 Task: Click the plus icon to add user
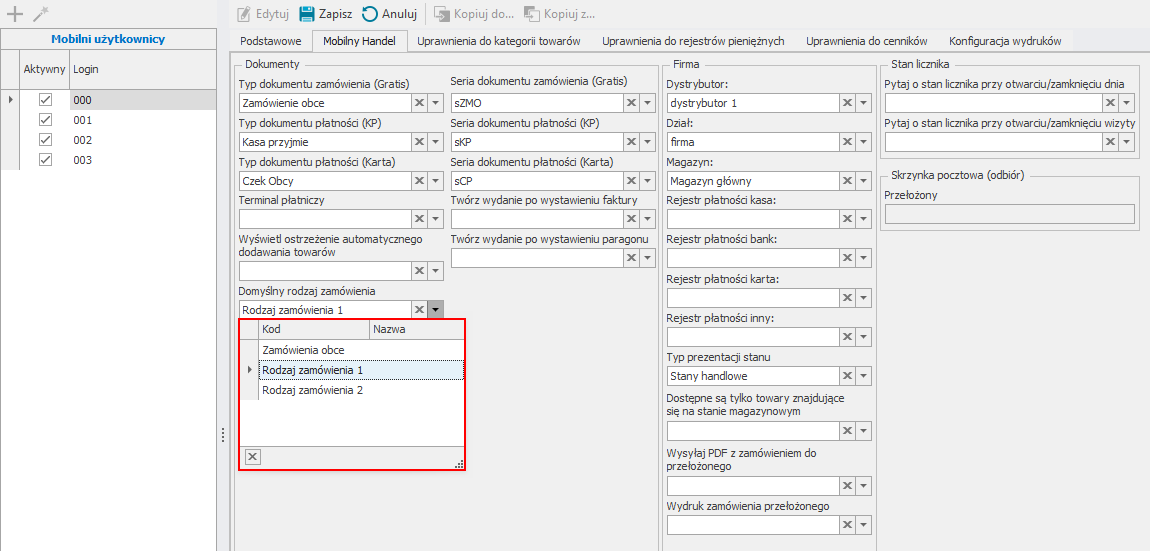(14, 14)
